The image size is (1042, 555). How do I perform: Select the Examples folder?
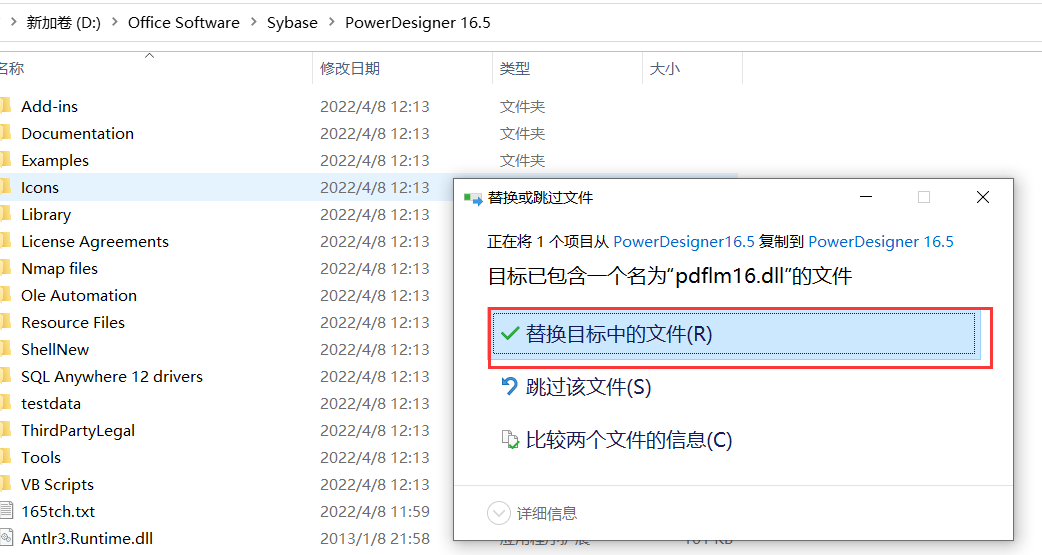[x=54, y=161]
